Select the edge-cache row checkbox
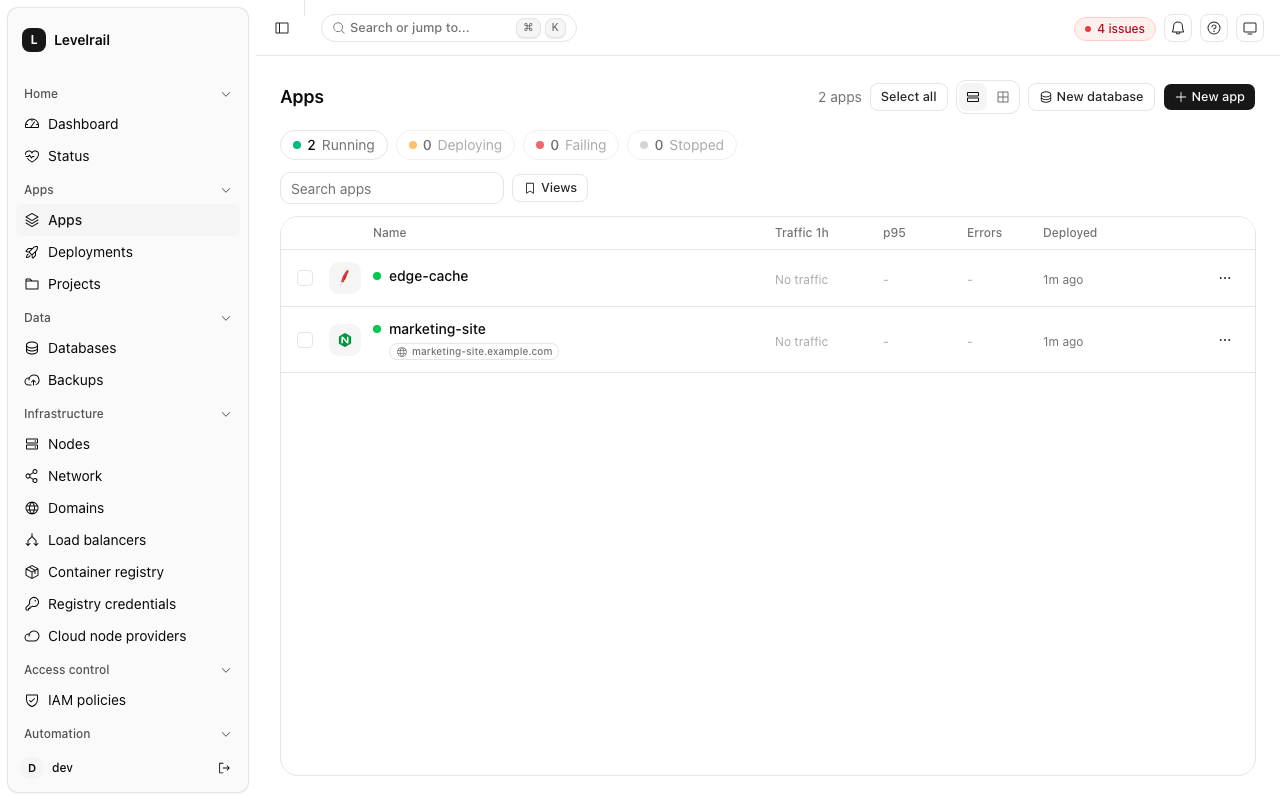 point(305,278)
